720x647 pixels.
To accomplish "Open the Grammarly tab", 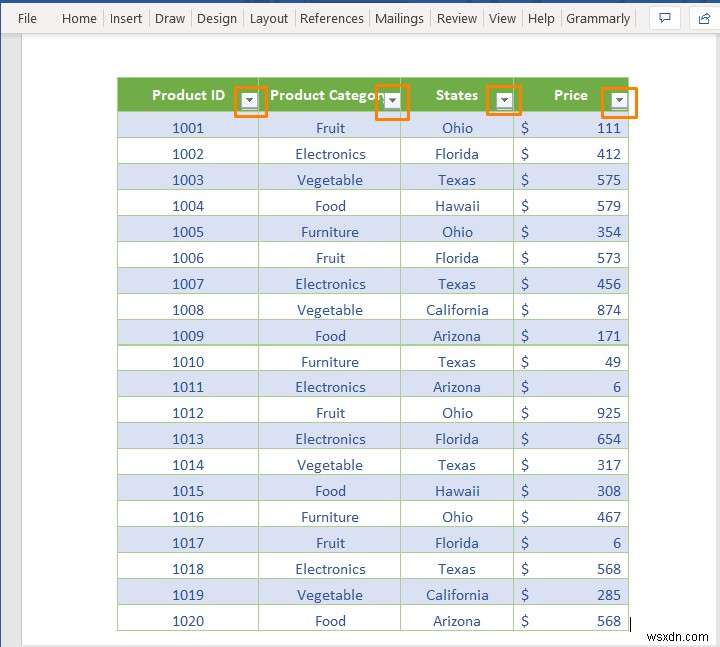I will 598,18.
